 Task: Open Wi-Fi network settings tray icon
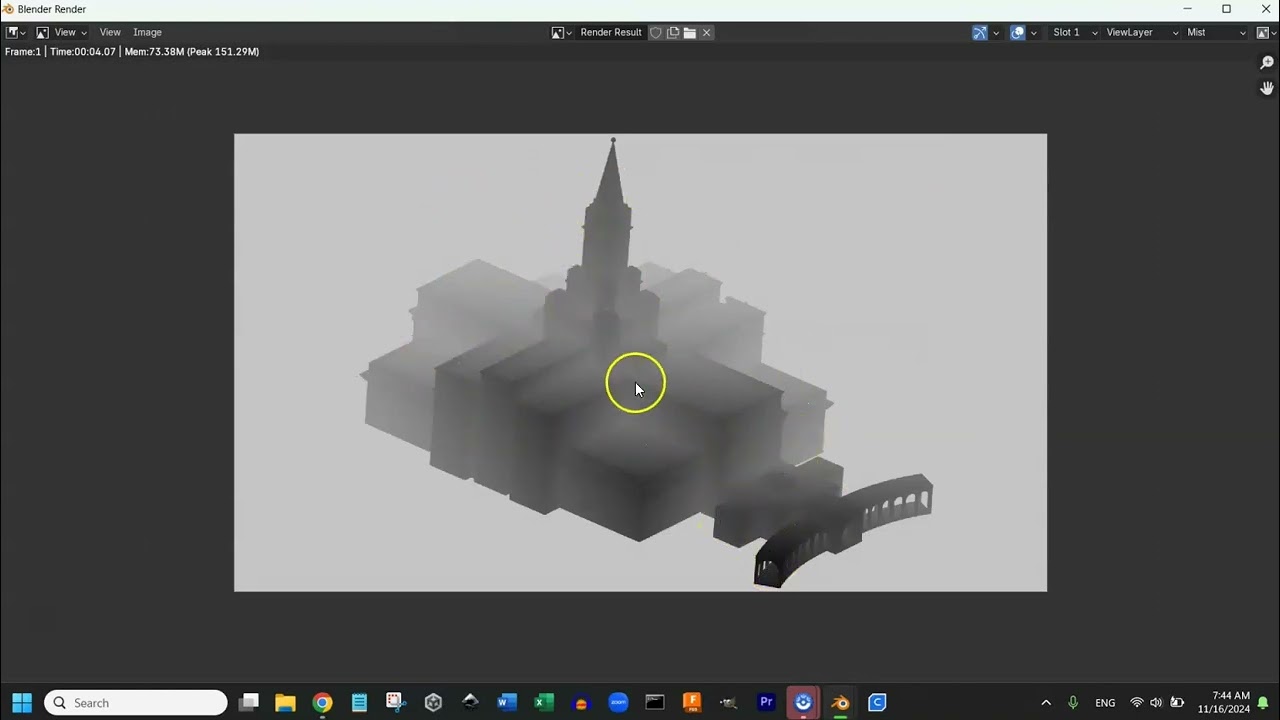click(x=1136, y=702)
